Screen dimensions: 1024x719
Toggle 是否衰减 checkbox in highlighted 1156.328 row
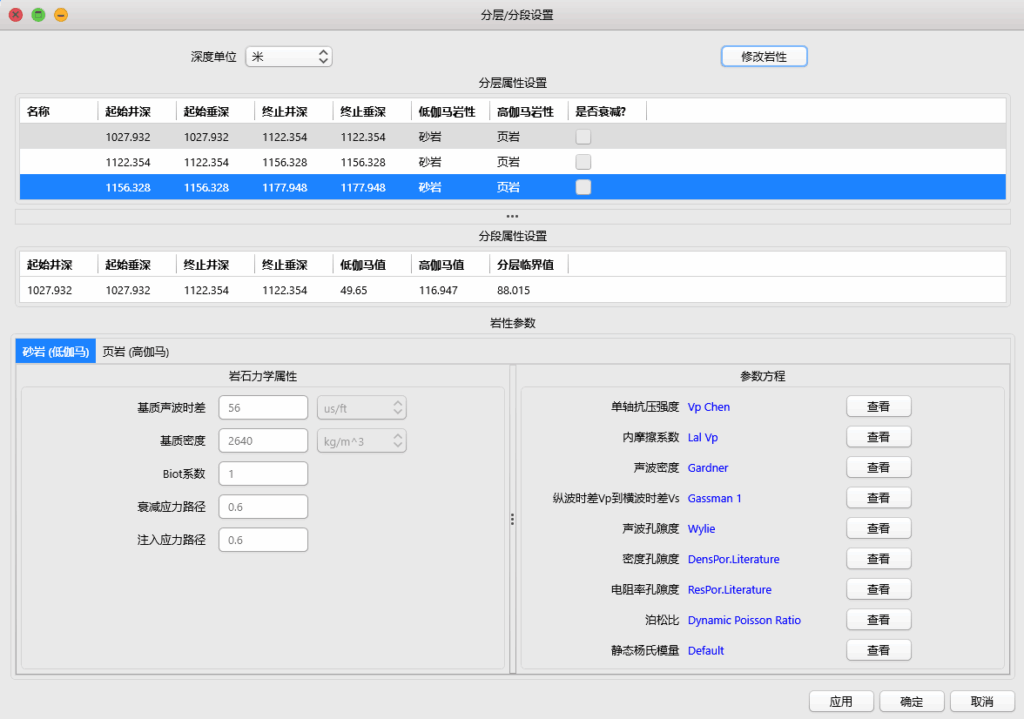tap(583, 187)
